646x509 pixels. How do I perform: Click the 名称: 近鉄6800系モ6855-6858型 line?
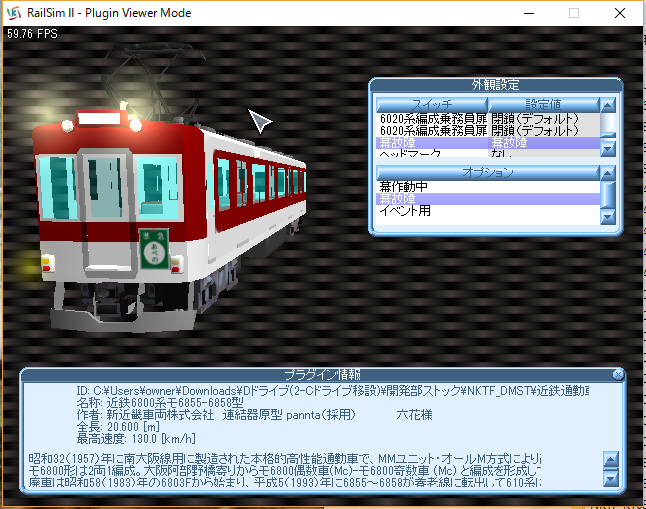(x=160, y=402)
